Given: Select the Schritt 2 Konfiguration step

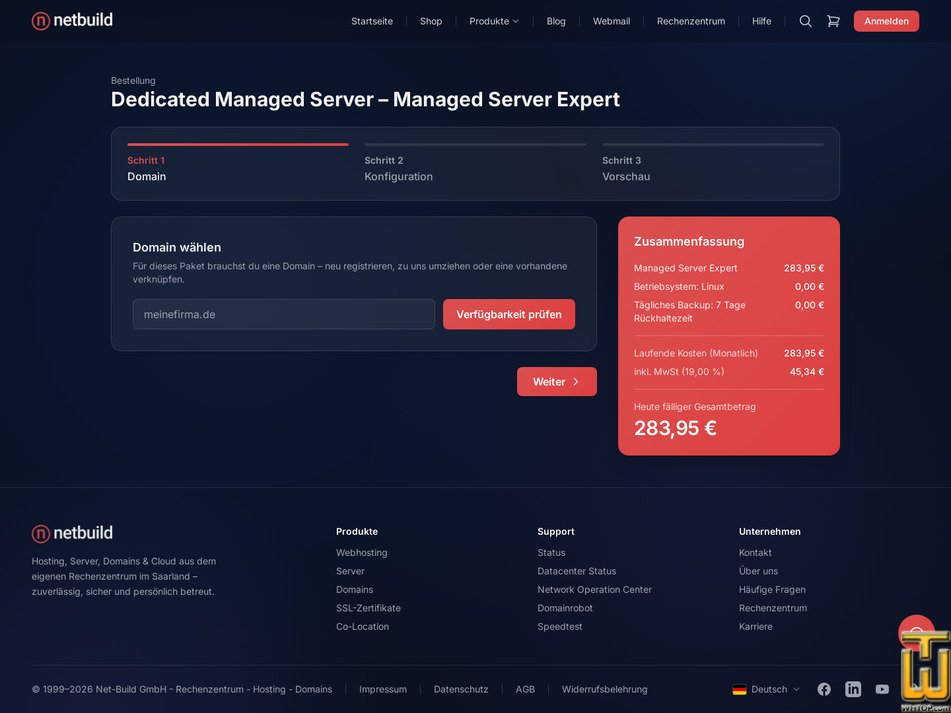Looking at the screenshot, I should pyautogui.click(x=475, y=164).
